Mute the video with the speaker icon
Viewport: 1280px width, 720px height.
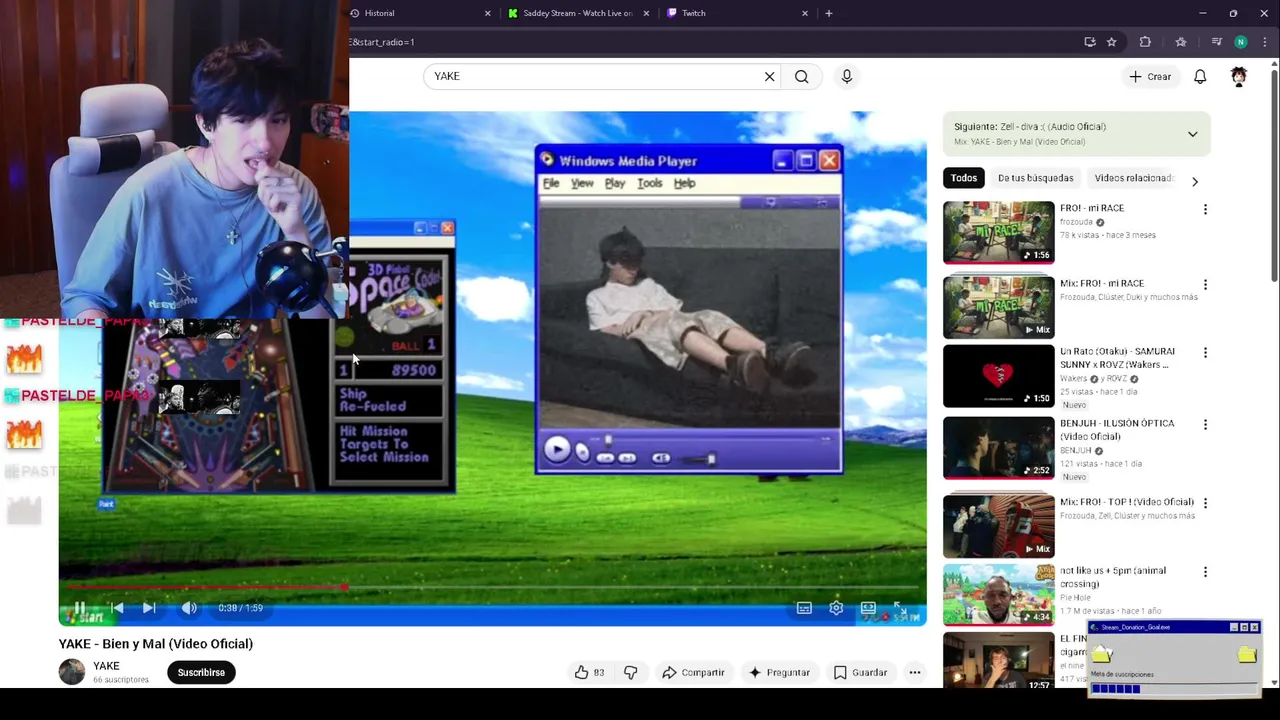point(189,608)
